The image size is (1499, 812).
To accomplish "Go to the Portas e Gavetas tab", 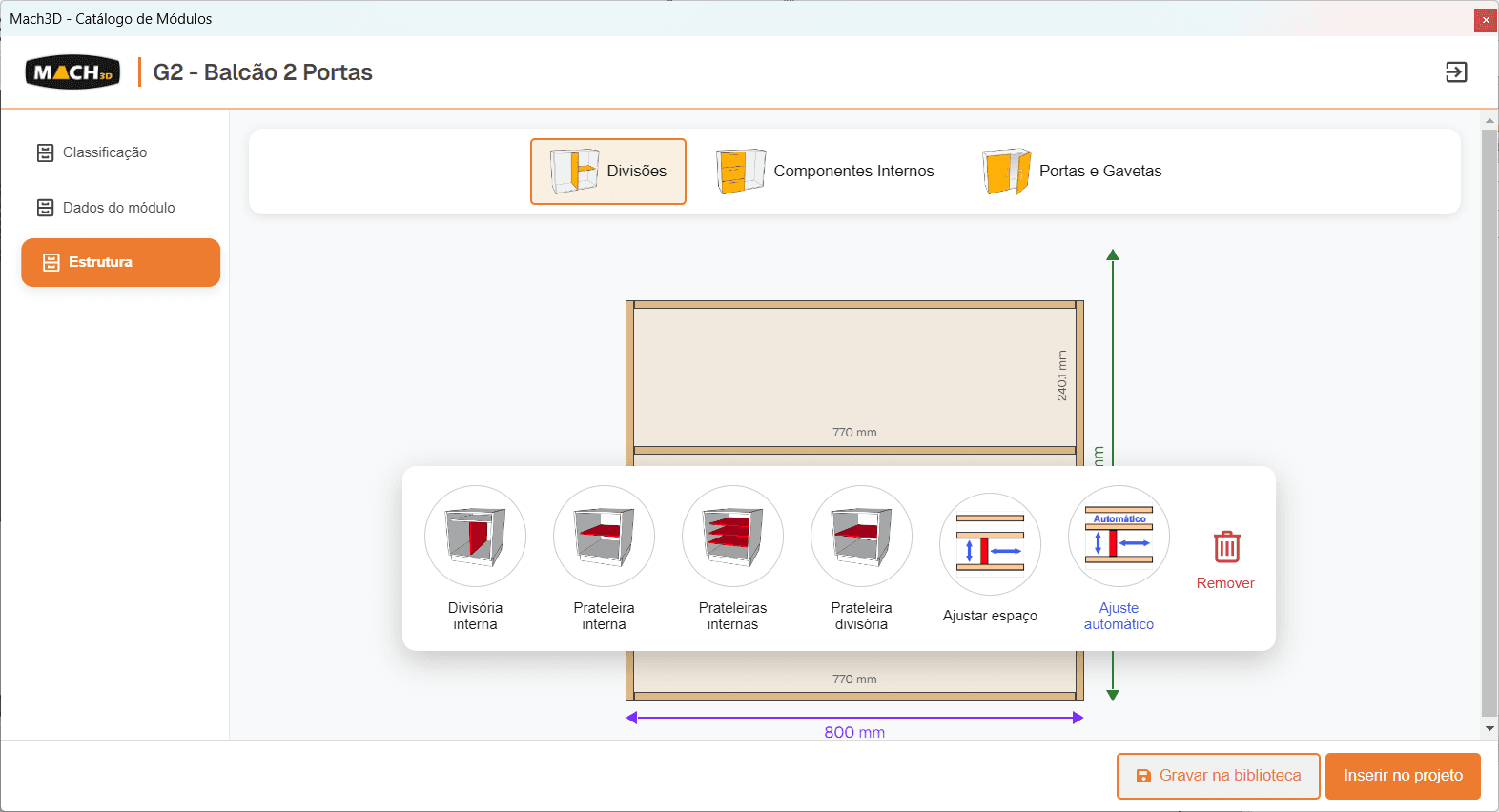I will tap(1073, 172).
